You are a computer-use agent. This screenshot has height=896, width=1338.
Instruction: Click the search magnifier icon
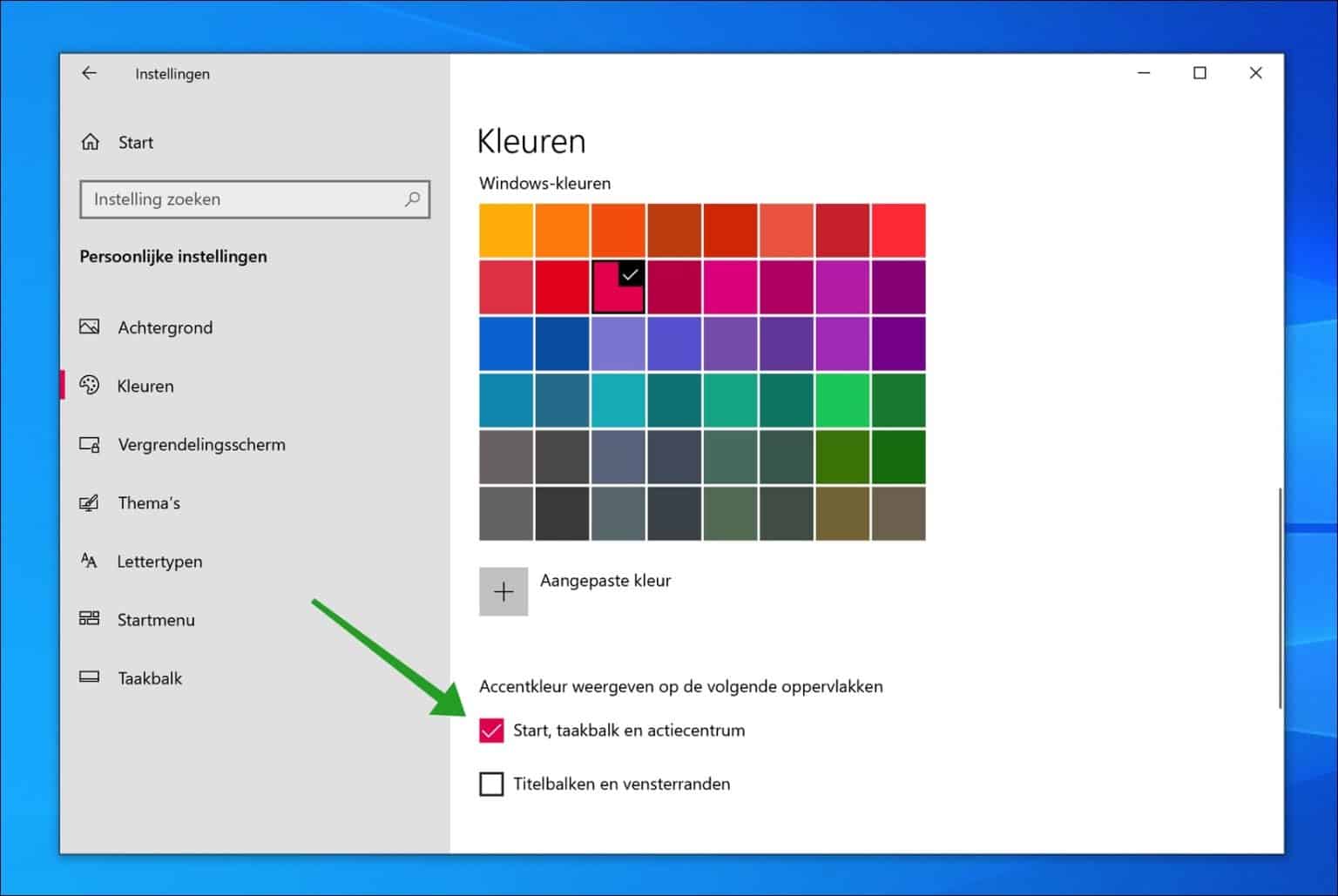tap(412, 199)
